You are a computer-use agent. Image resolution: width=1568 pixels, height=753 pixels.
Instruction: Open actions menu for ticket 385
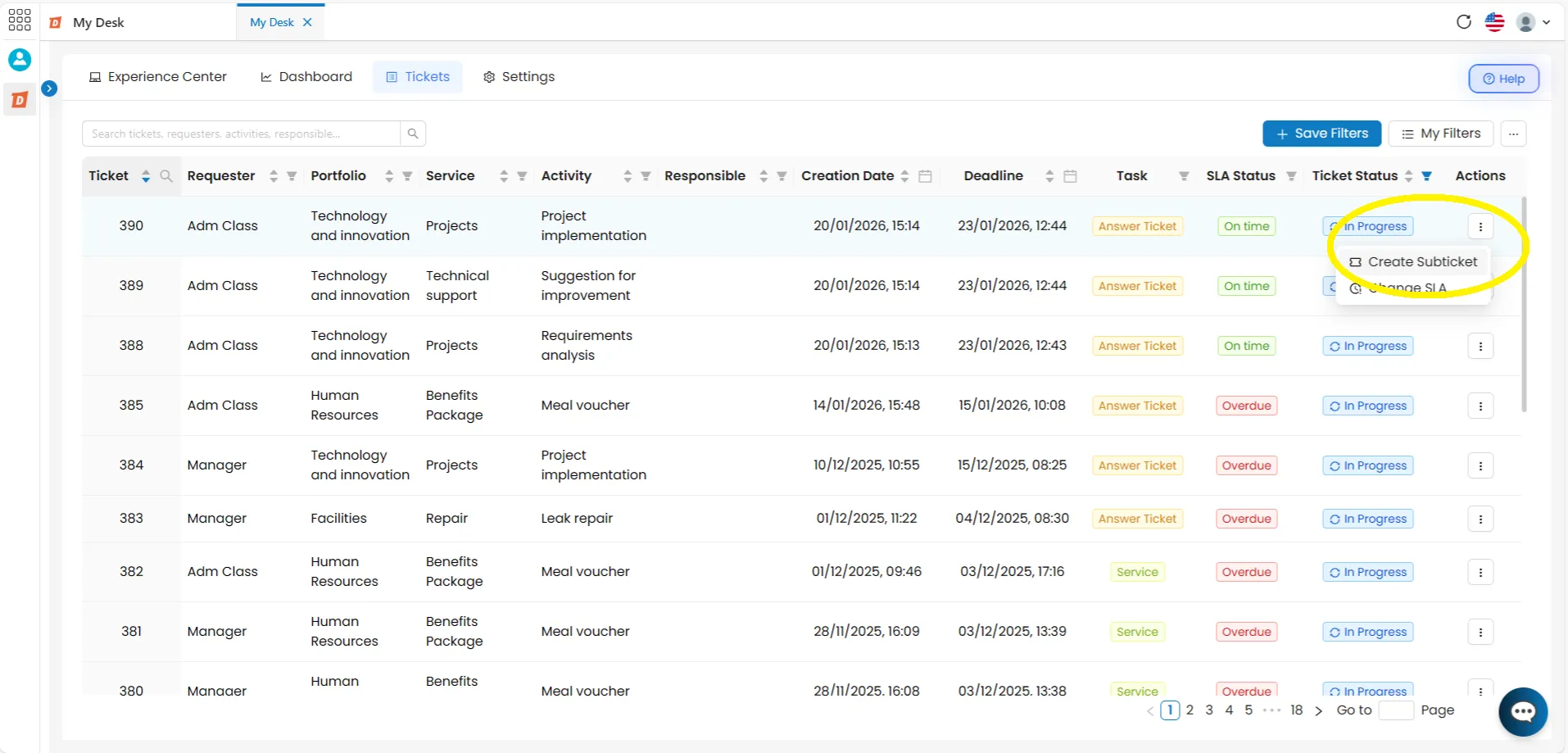click(1480, 406)
